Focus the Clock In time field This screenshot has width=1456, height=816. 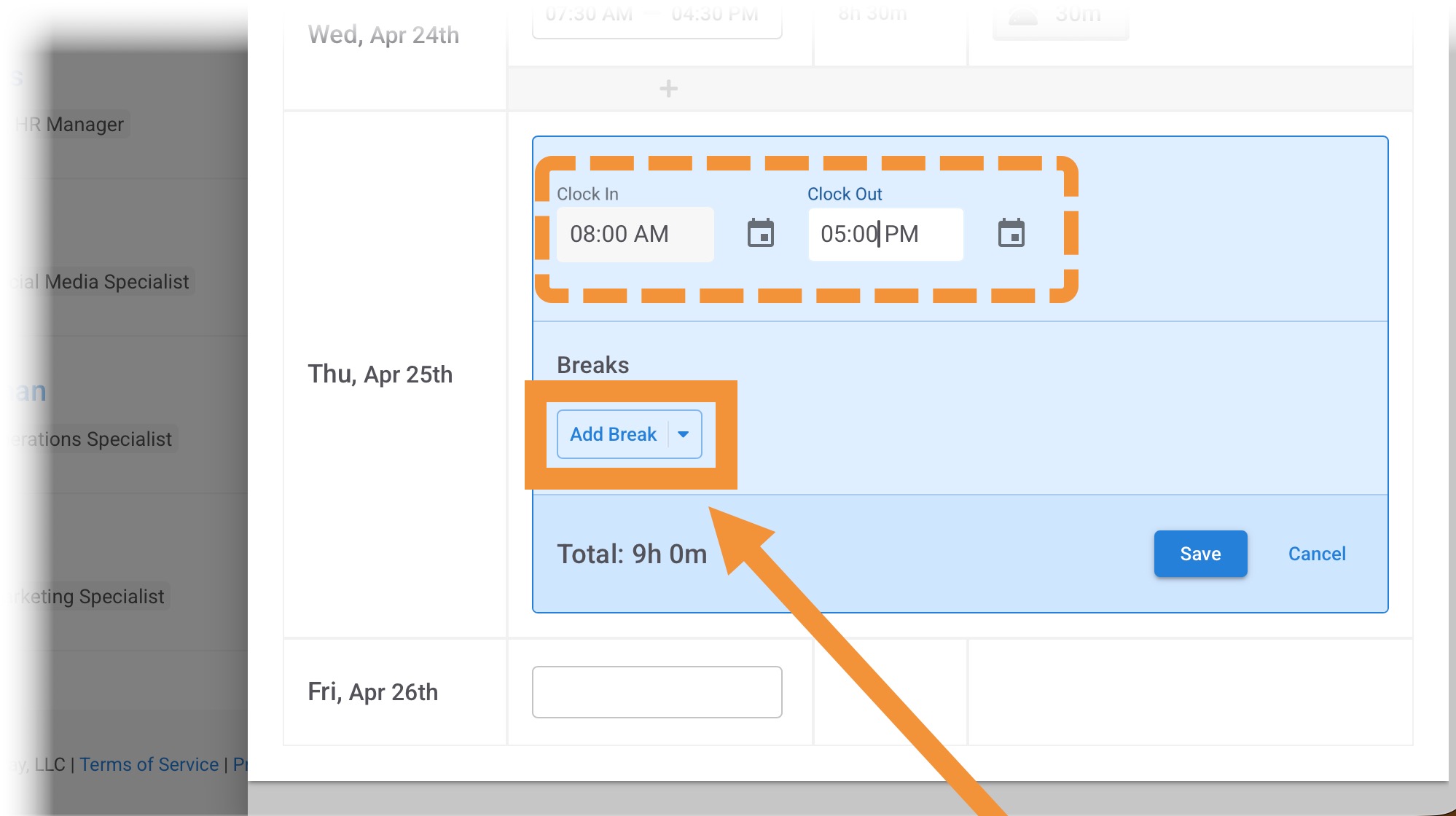(635, 234)
